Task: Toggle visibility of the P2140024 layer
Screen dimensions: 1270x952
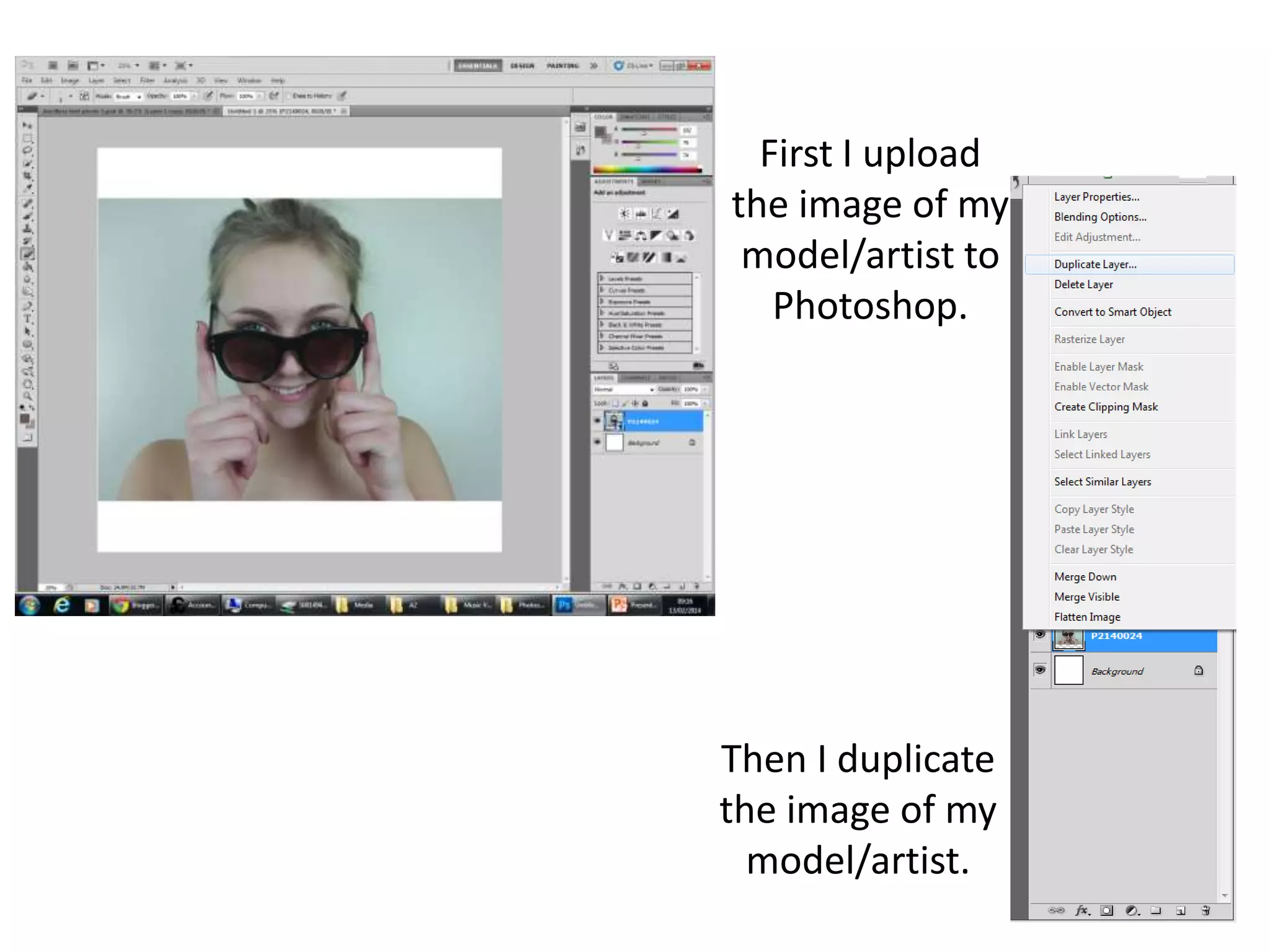Action: click(x=1040, y=635)
